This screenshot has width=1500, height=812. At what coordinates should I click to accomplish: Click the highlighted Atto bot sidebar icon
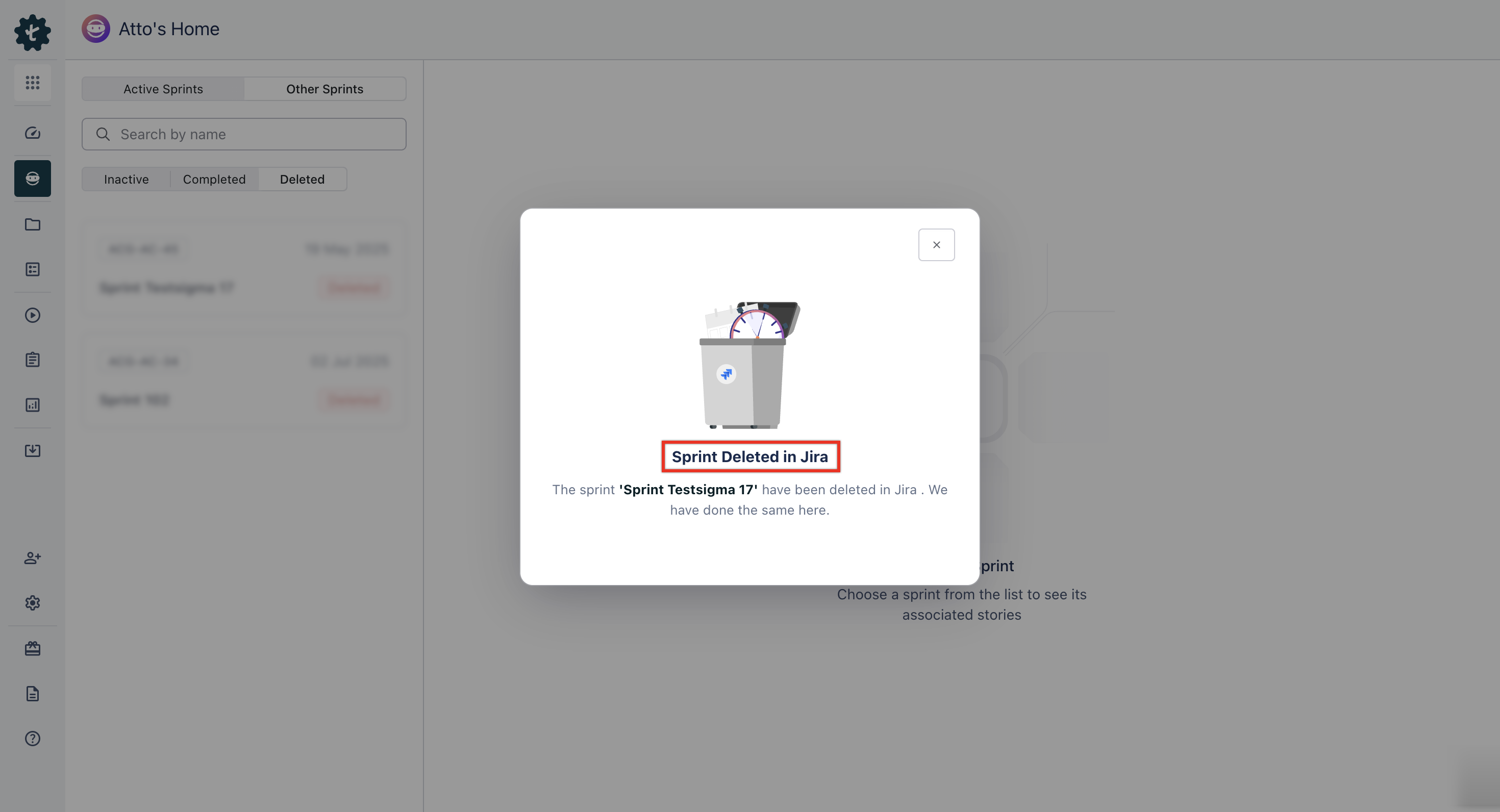coord(32,178)
